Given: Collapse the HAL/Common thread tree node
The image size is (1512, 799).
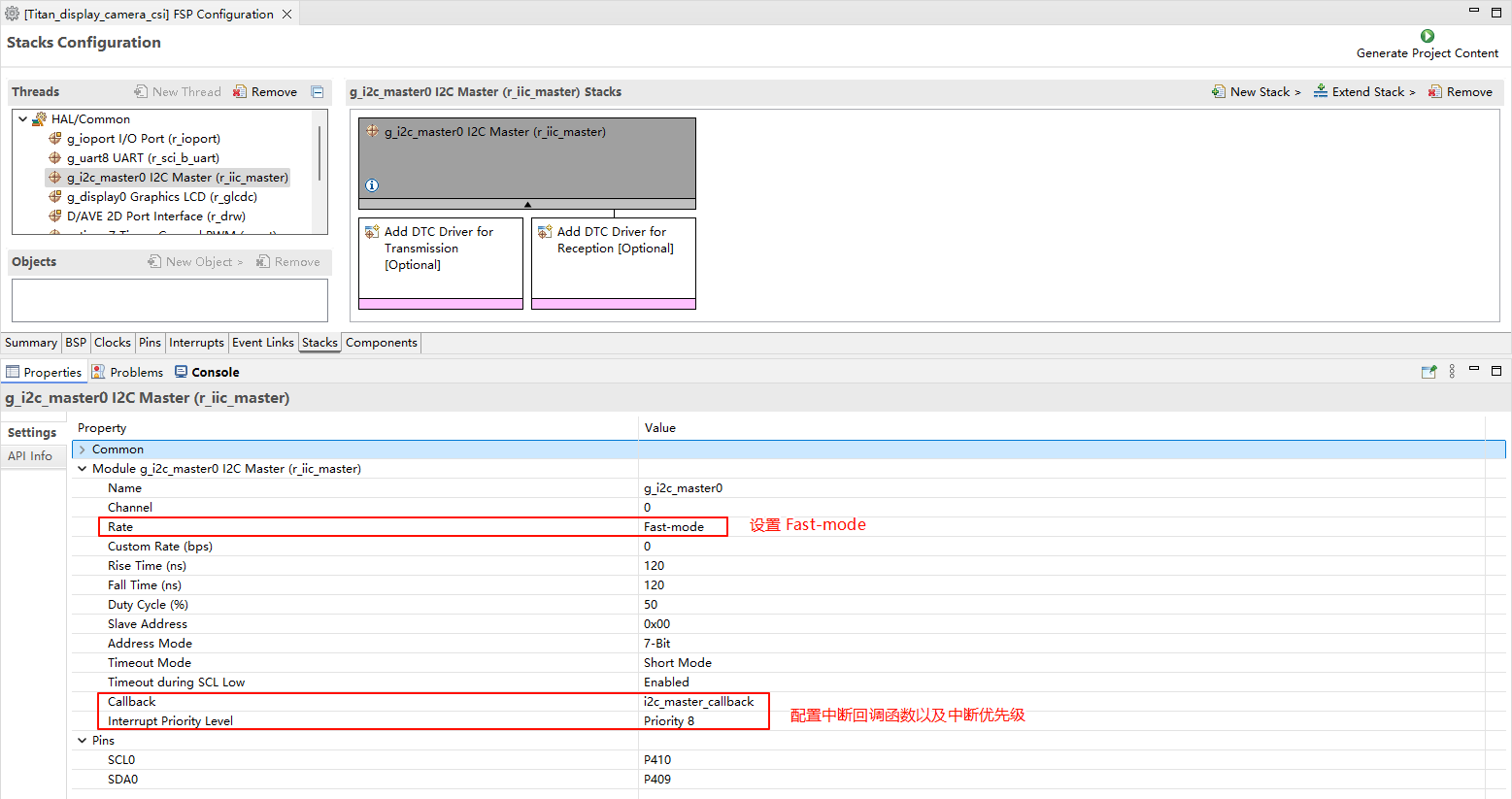Looking at the screenshot, I should (x=23, y=119).
